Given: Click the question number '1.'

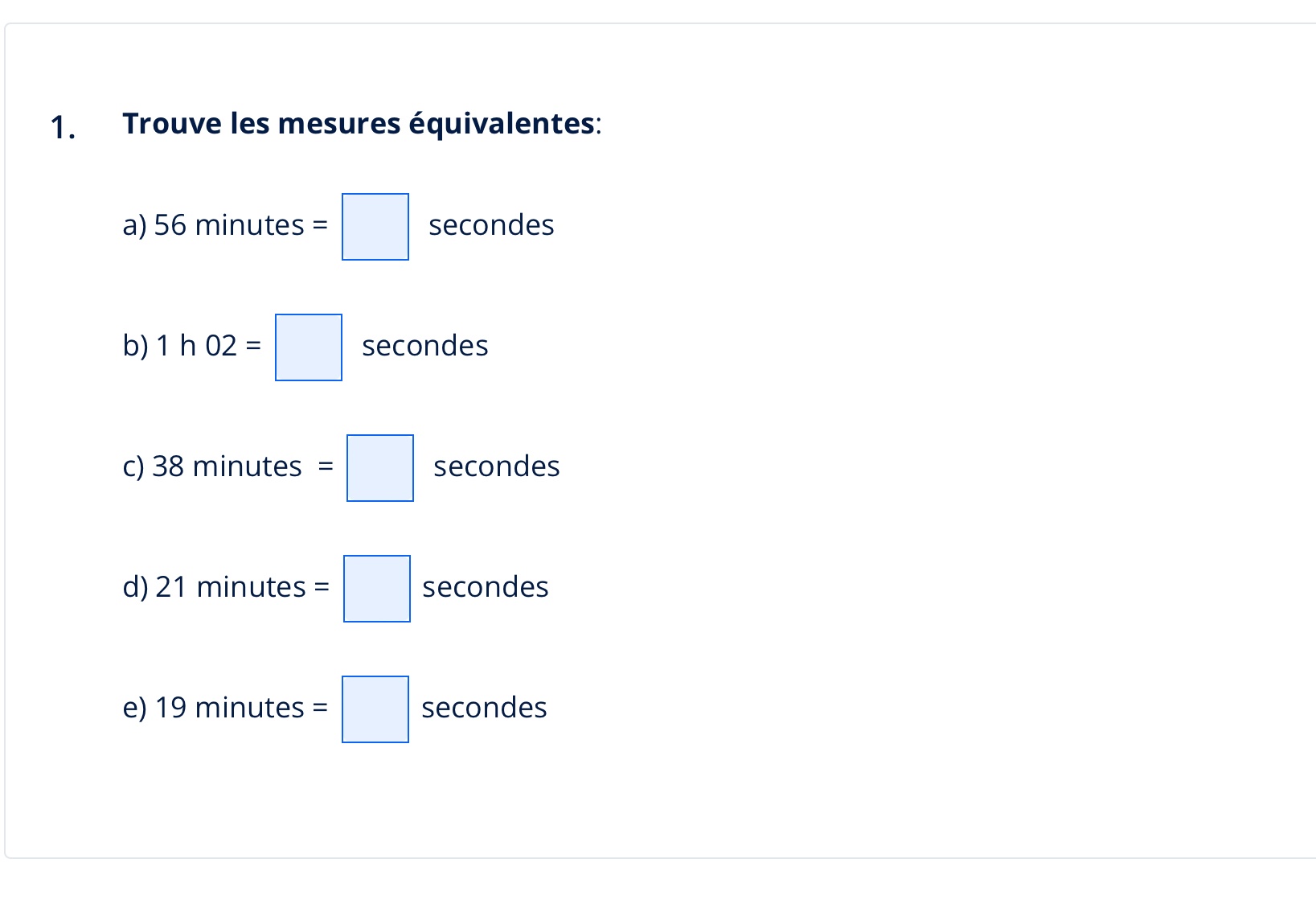Looking at the screenshot, I should (x=63, y=127).
